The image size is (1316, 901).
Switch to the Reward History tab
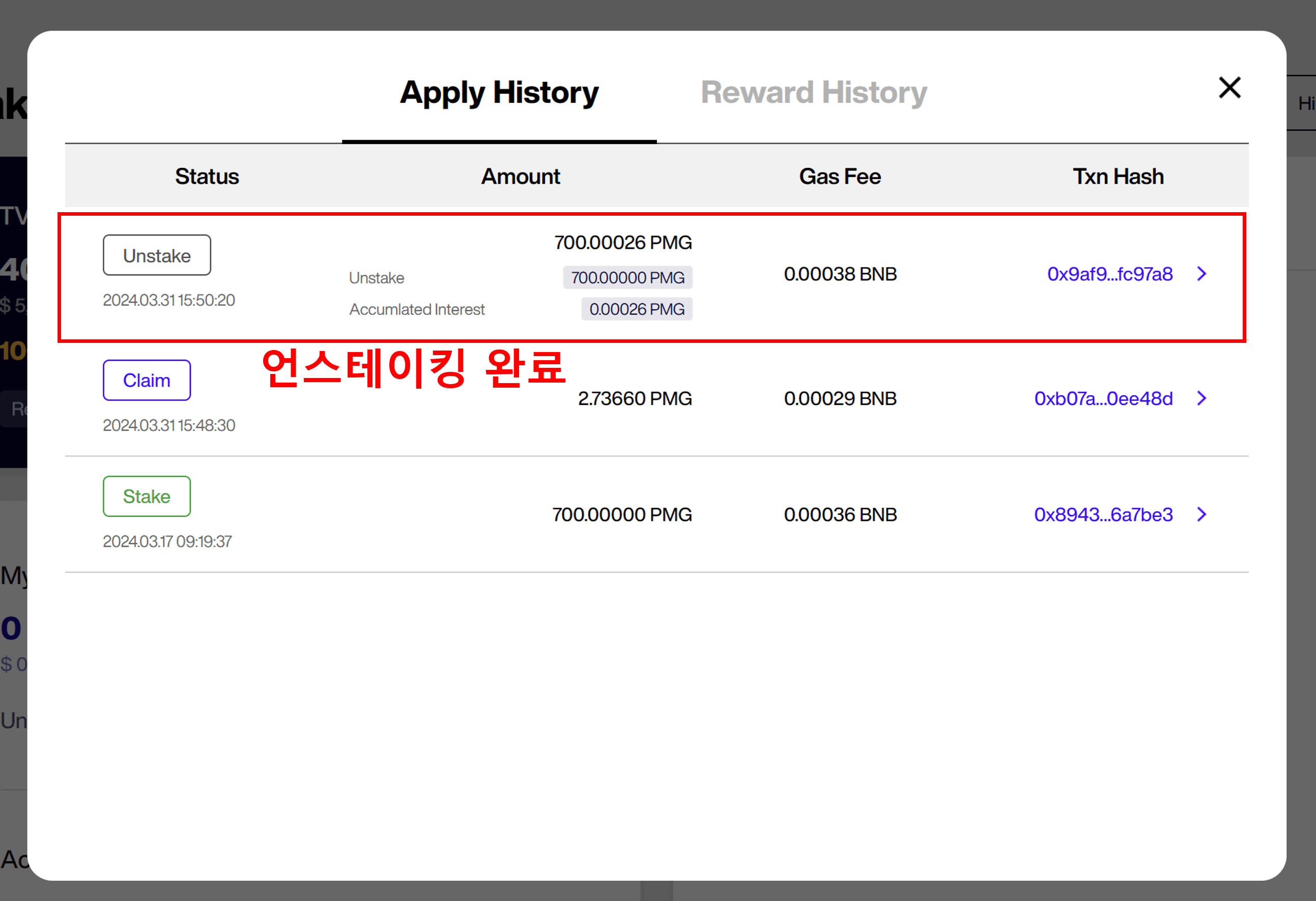point(814,92)
